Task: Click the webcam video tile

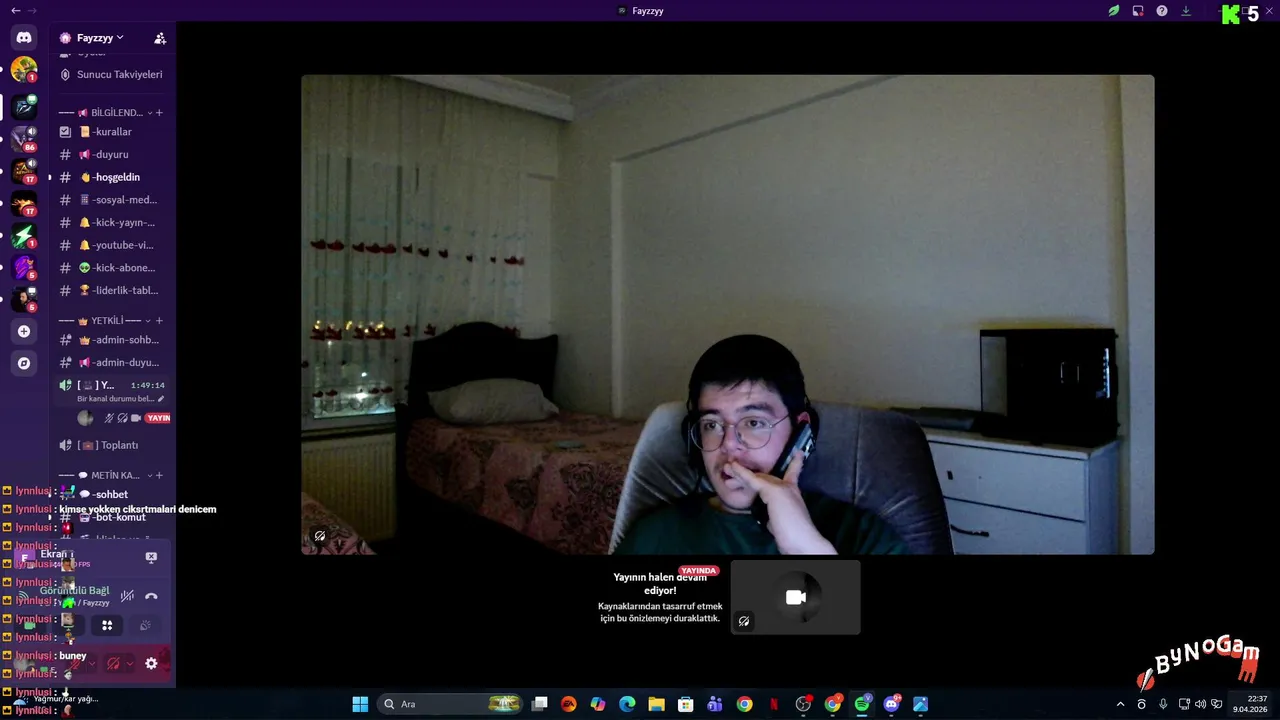Action: [x=728, y=314]
